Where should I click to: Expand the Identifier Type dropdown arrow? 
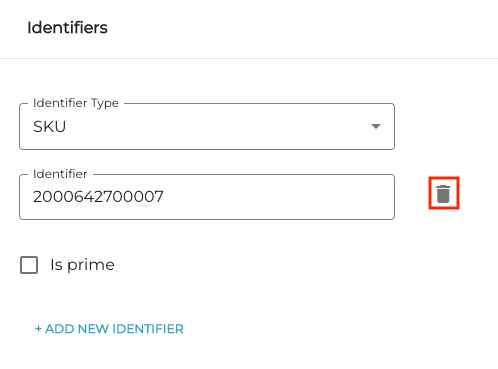[376, 126]
